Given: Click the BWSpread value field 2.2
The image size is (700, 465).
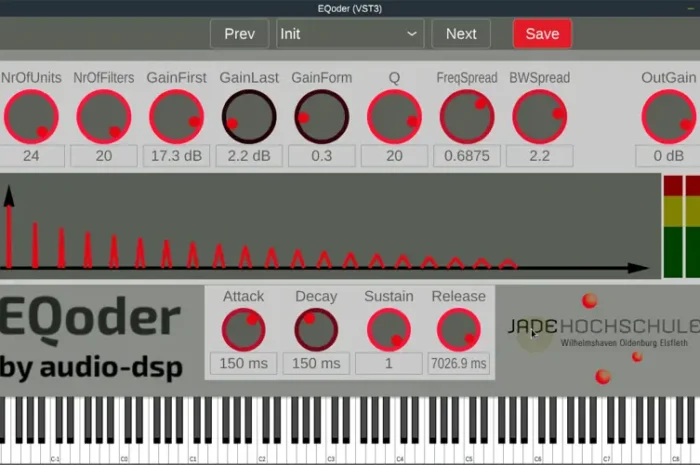Looking at the screenshot, I should click(539, 156).
